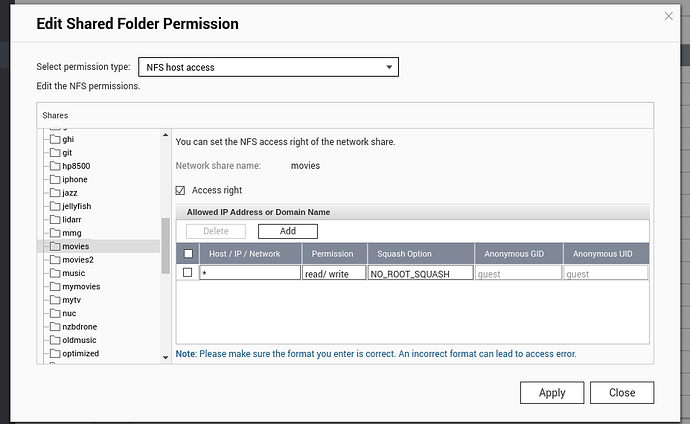690x424 pixels.
Task: Toggle the Access right checkbox
Action: point(181,190)
